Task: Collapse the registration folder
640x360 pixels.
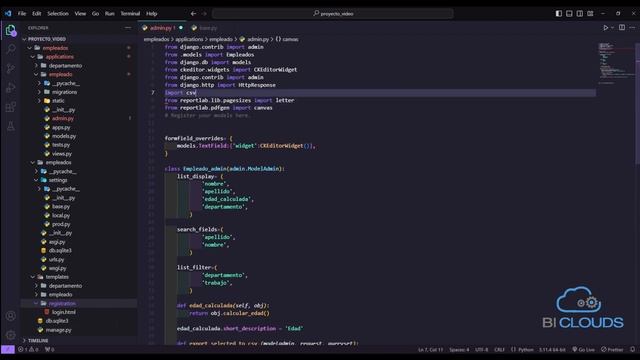Action: point(62,304)
